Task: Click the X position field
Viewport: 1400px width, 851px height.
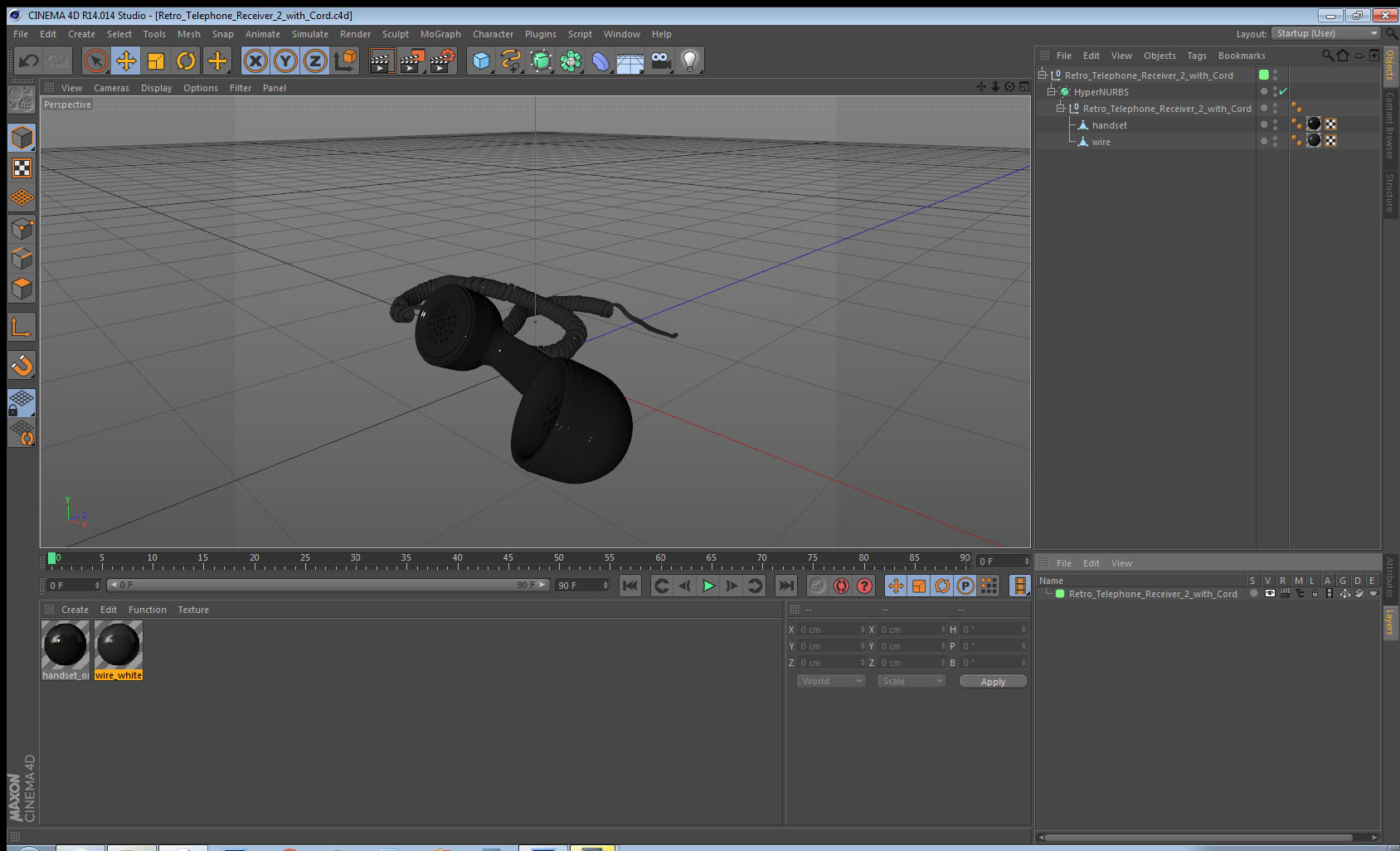Action: tap(832, 630)
